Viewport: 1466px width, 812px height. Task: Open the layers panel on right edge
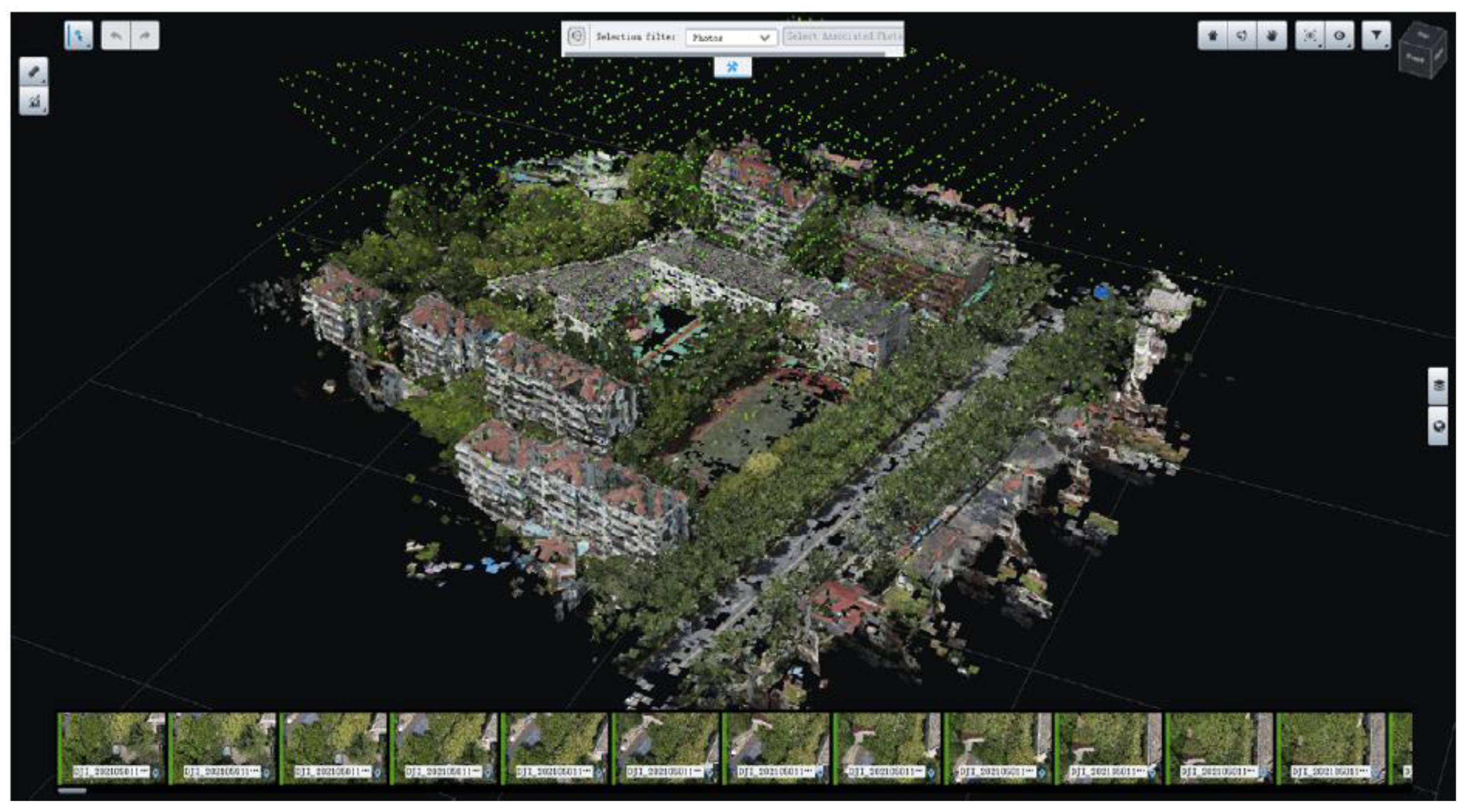point(1438,385)
